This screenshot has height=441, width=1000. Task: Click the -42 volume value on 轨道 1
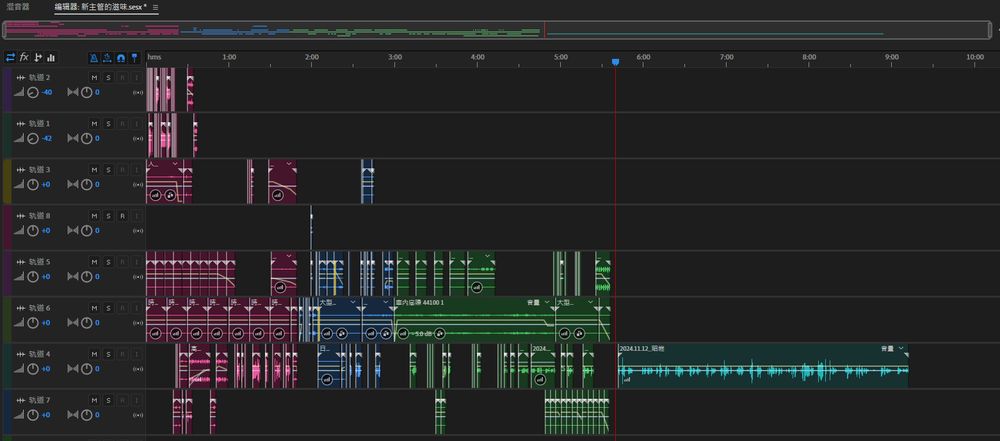pyautogui.click(x=47, y=138)
